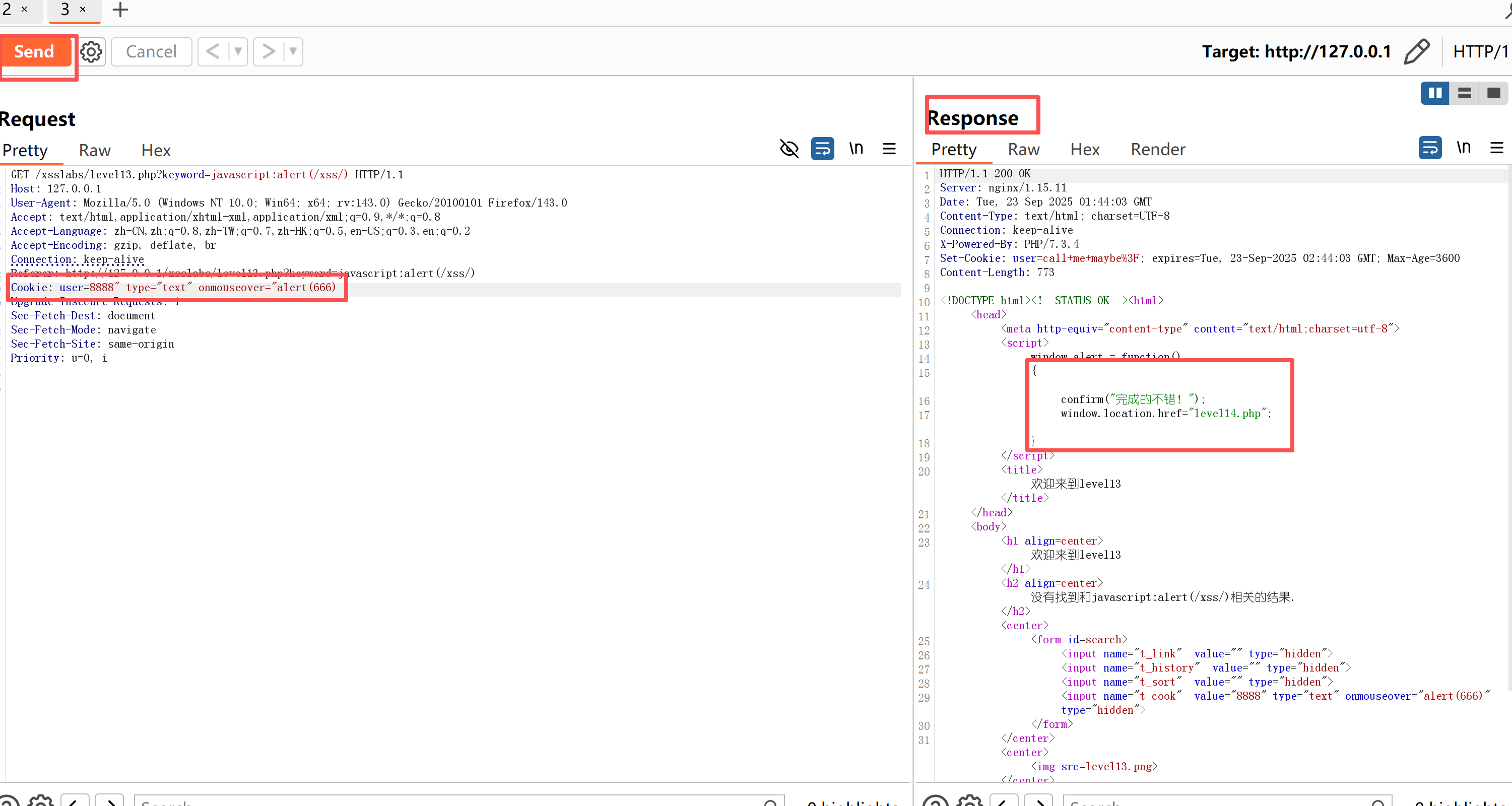Viewport: 1512px width, 806px height.
Task: Click the Sec-Fetch-Mode: navigate header
Action: (83, 329)
